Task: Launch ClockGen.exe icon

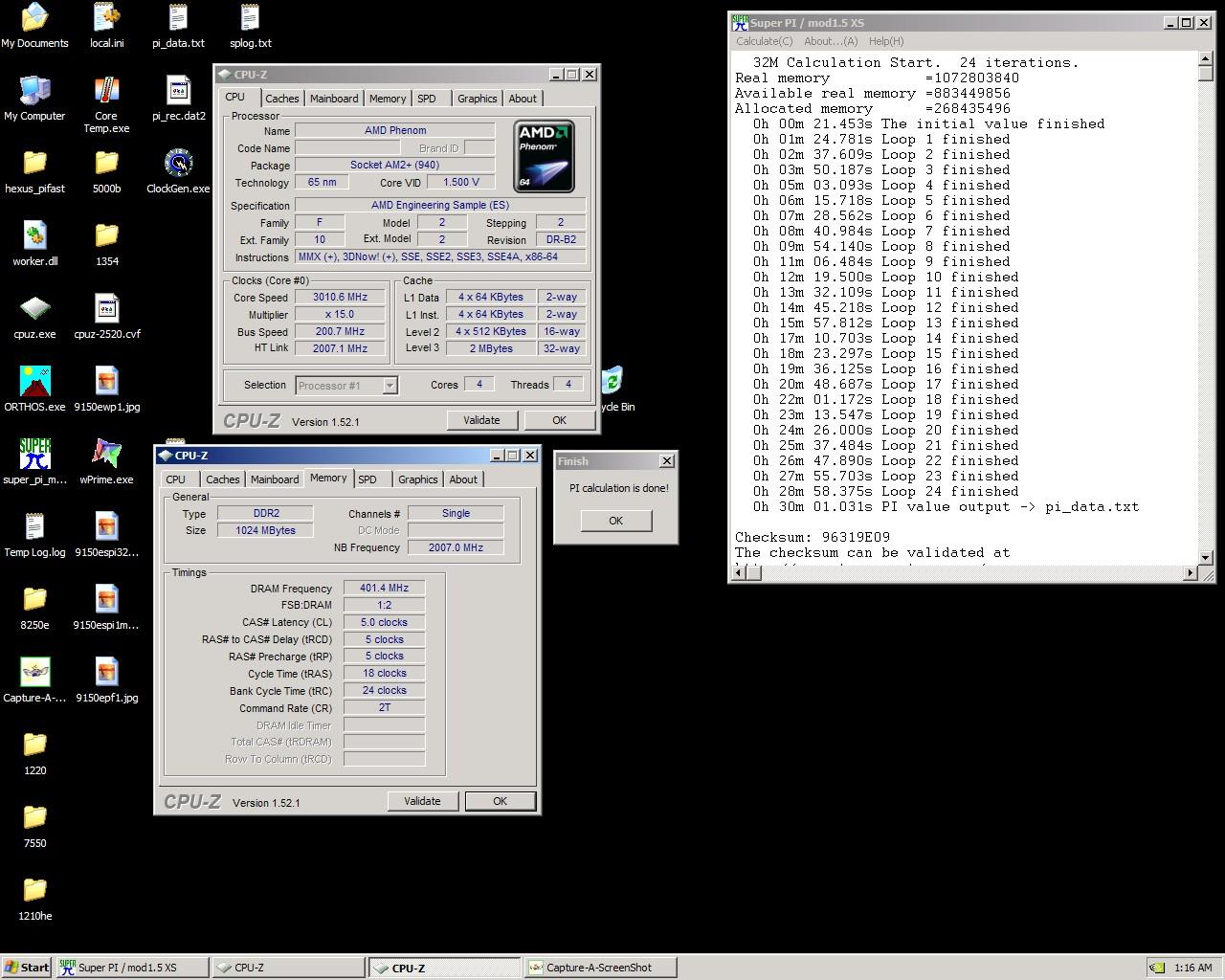Action: [x=178, y=171]
